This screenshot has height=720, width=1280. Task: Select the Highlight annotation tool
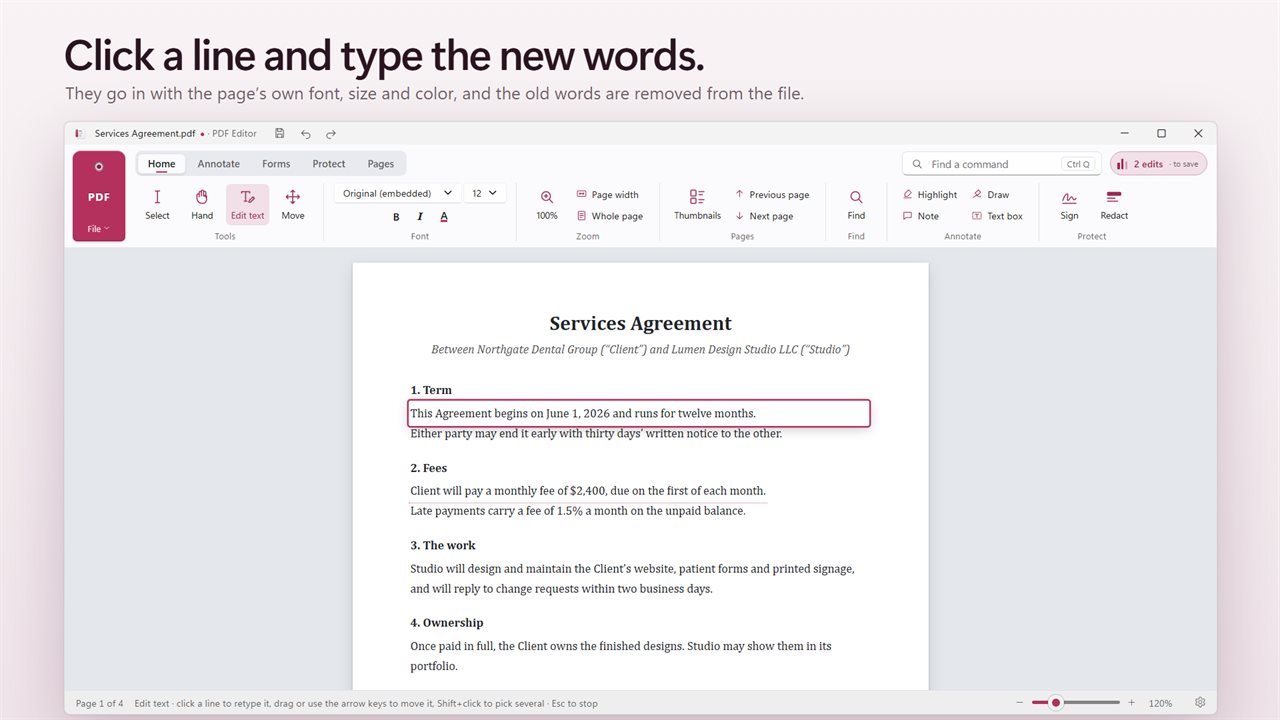point(929,195)
